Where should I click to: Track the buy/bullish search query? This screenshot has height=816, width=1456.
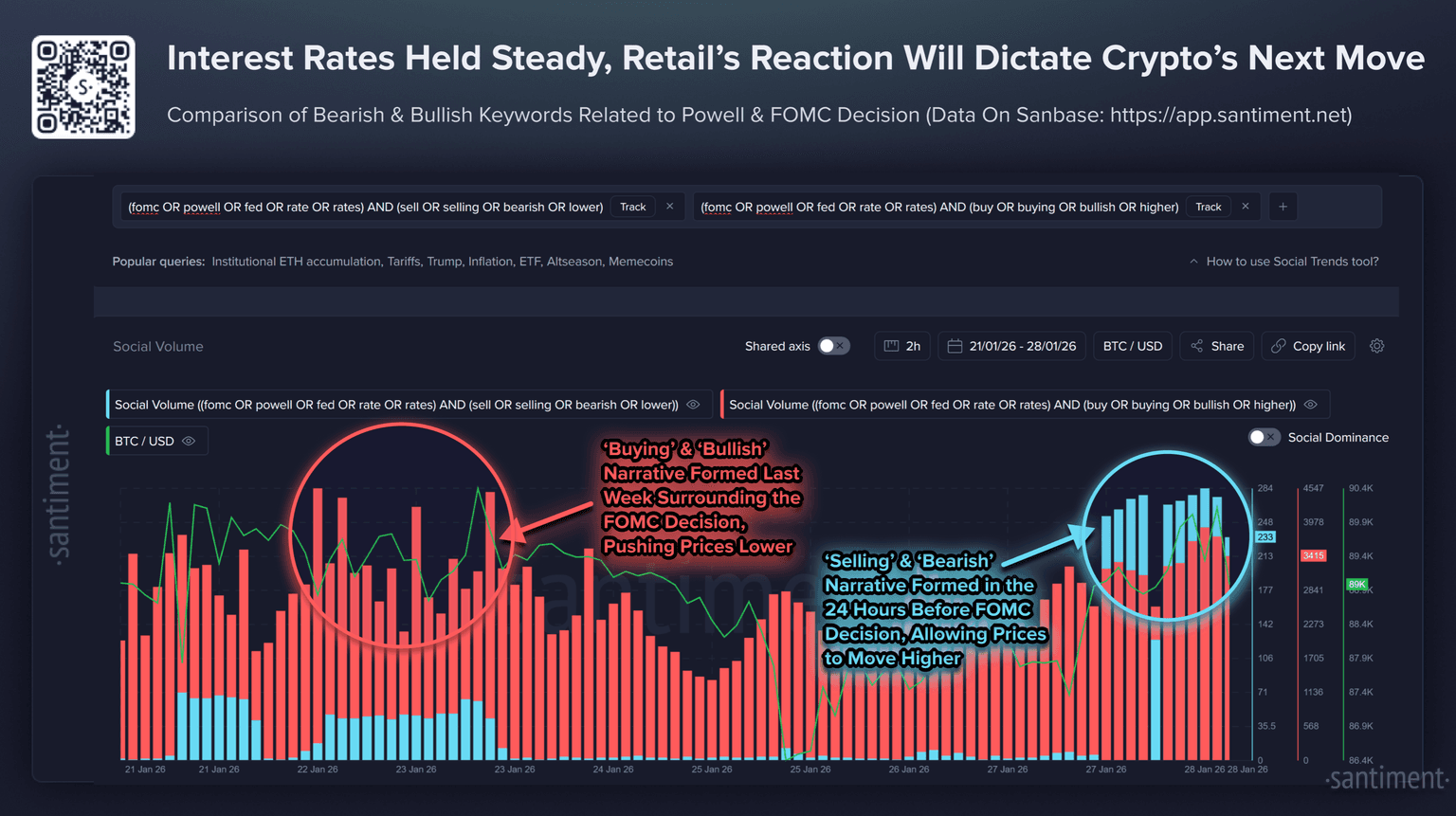point(1208,207)
